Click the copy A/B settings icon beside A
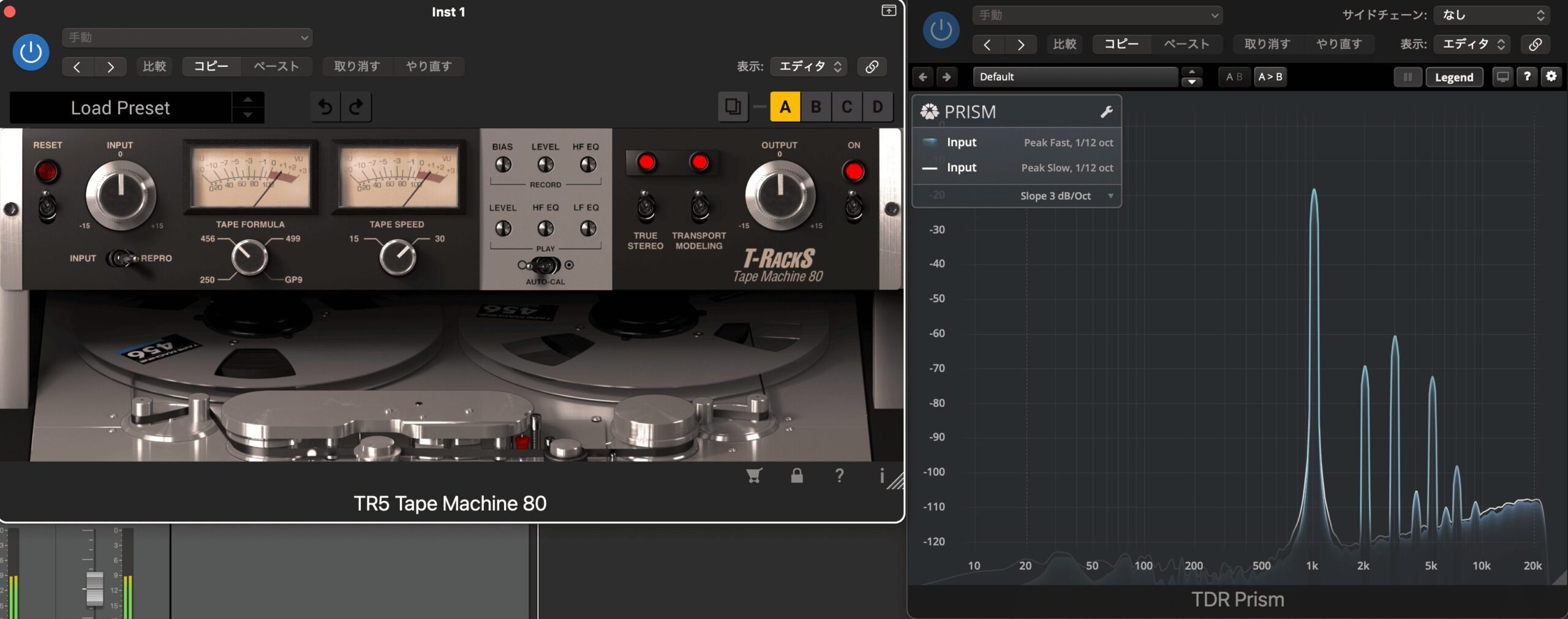 (x=733, y=107)
